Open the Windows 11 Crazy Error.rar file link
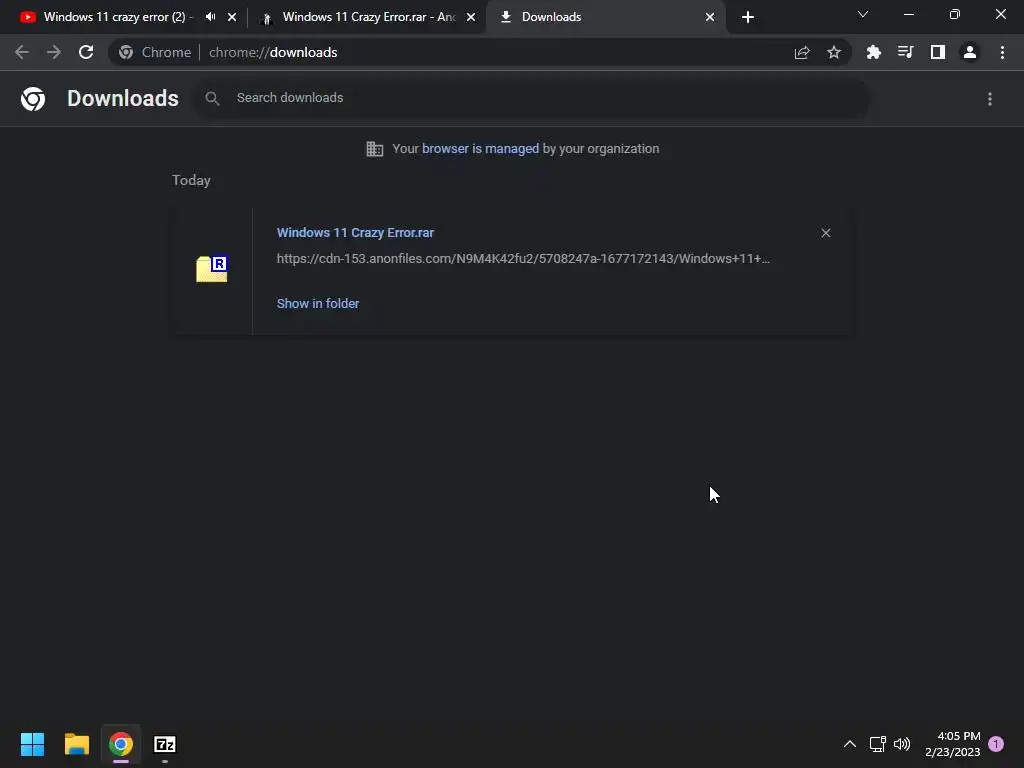This screenshot has height=768, width=1024. coord(355,232)
